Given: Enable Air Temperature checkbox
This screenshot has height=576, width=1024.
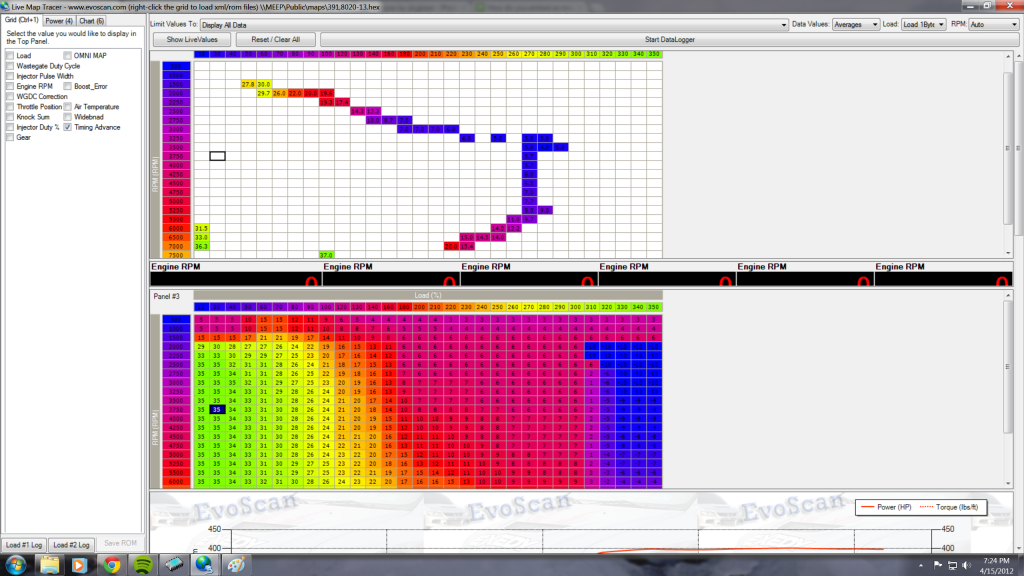Looking at the screenshot, I should point(67,106).
